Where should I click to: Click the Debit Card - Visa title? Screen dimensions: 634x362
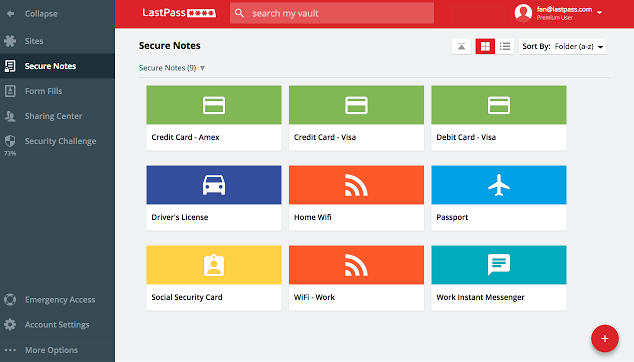(x=466, y=137)
